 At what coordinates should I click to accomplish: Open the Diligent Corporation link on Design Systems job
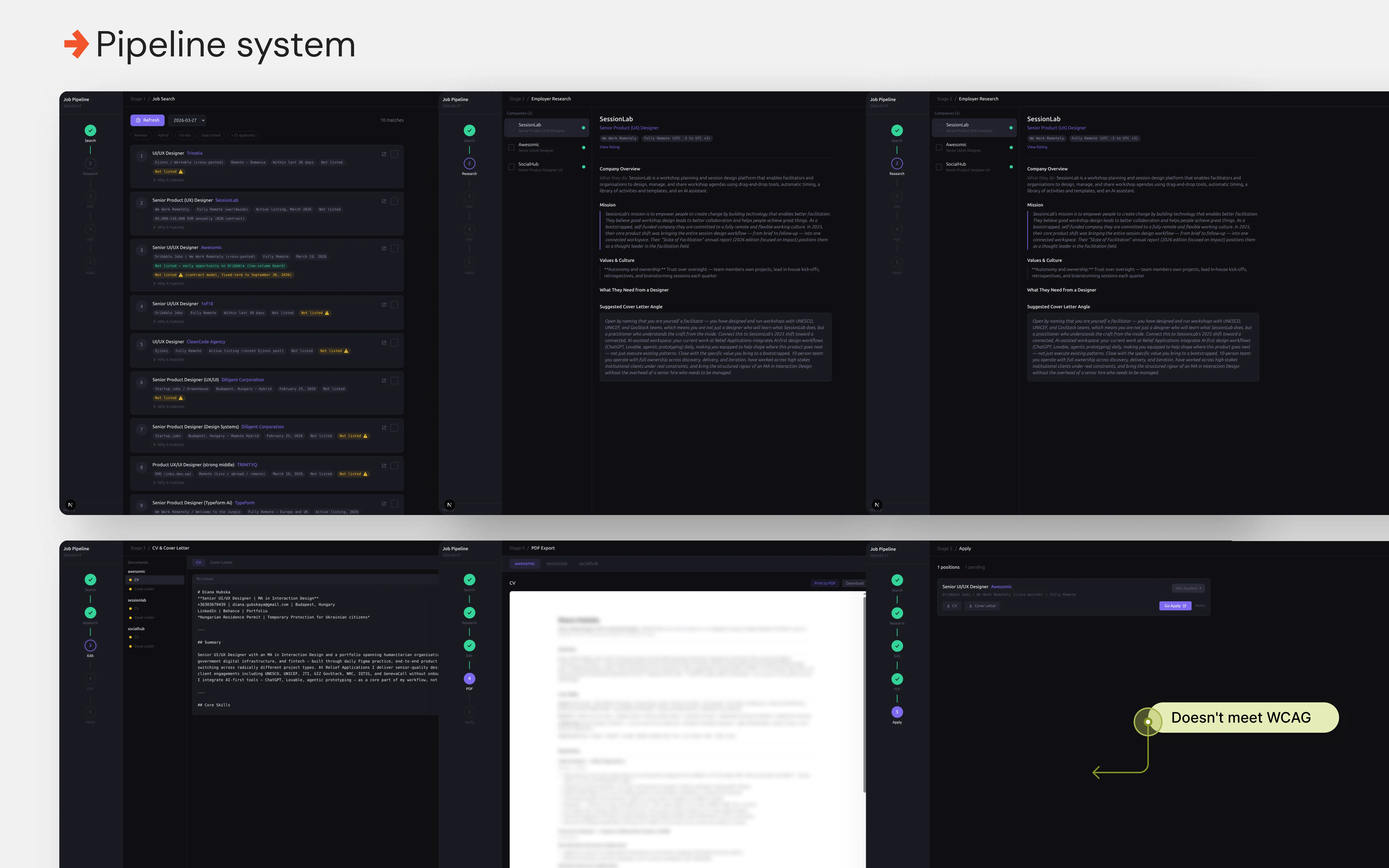tap(262, 427)
